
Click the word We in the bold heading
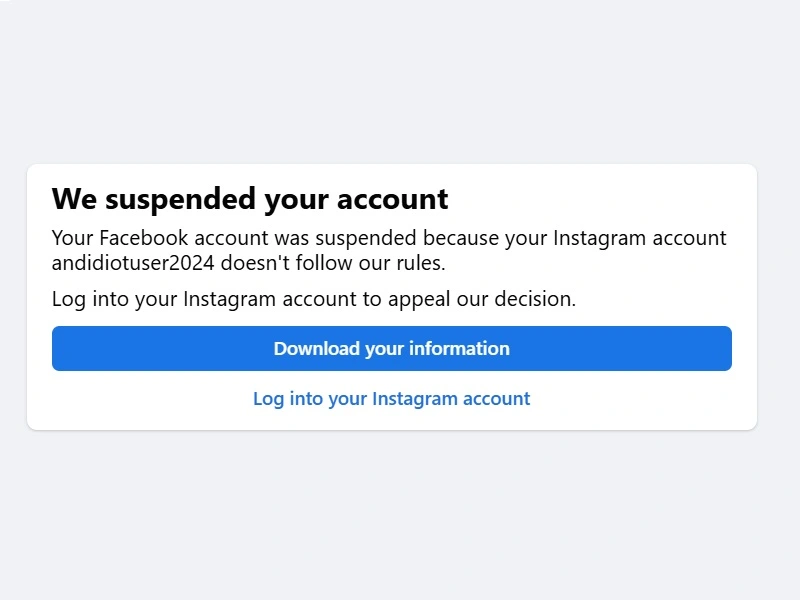[74, 199]
